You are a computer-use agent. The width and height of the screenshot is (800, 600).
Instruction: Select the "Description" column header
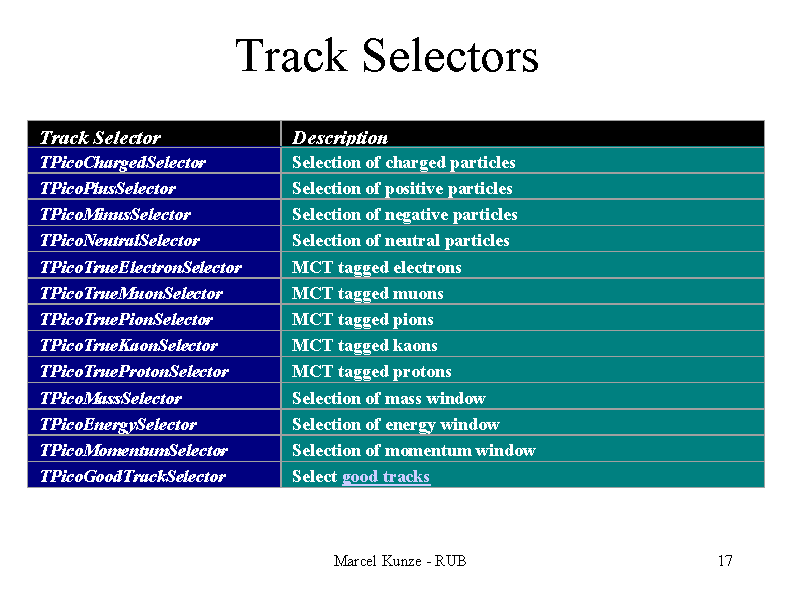pos(340,138)
